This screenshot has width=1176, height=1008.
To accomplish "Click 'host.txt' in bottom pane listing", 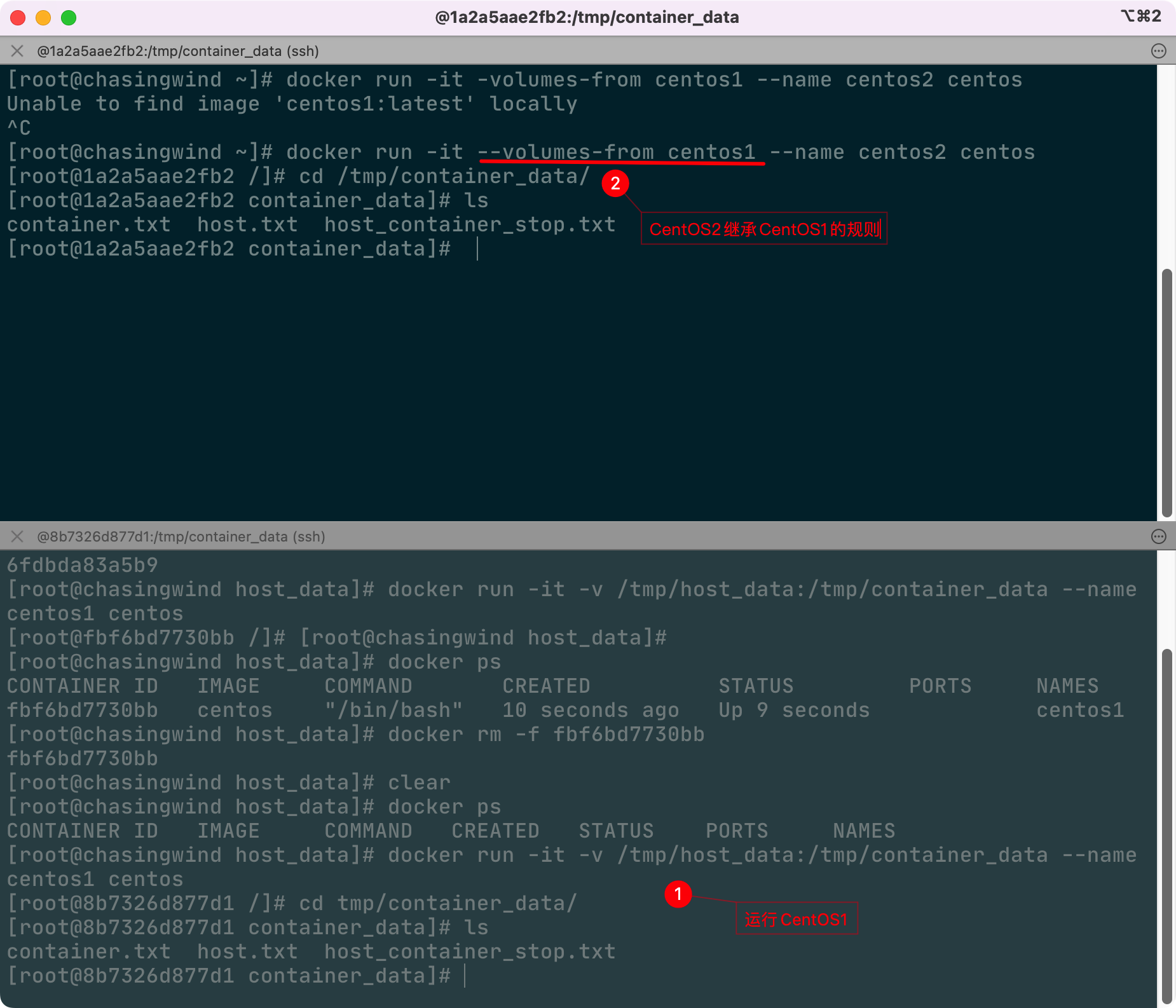I will [x=248, y=952].
